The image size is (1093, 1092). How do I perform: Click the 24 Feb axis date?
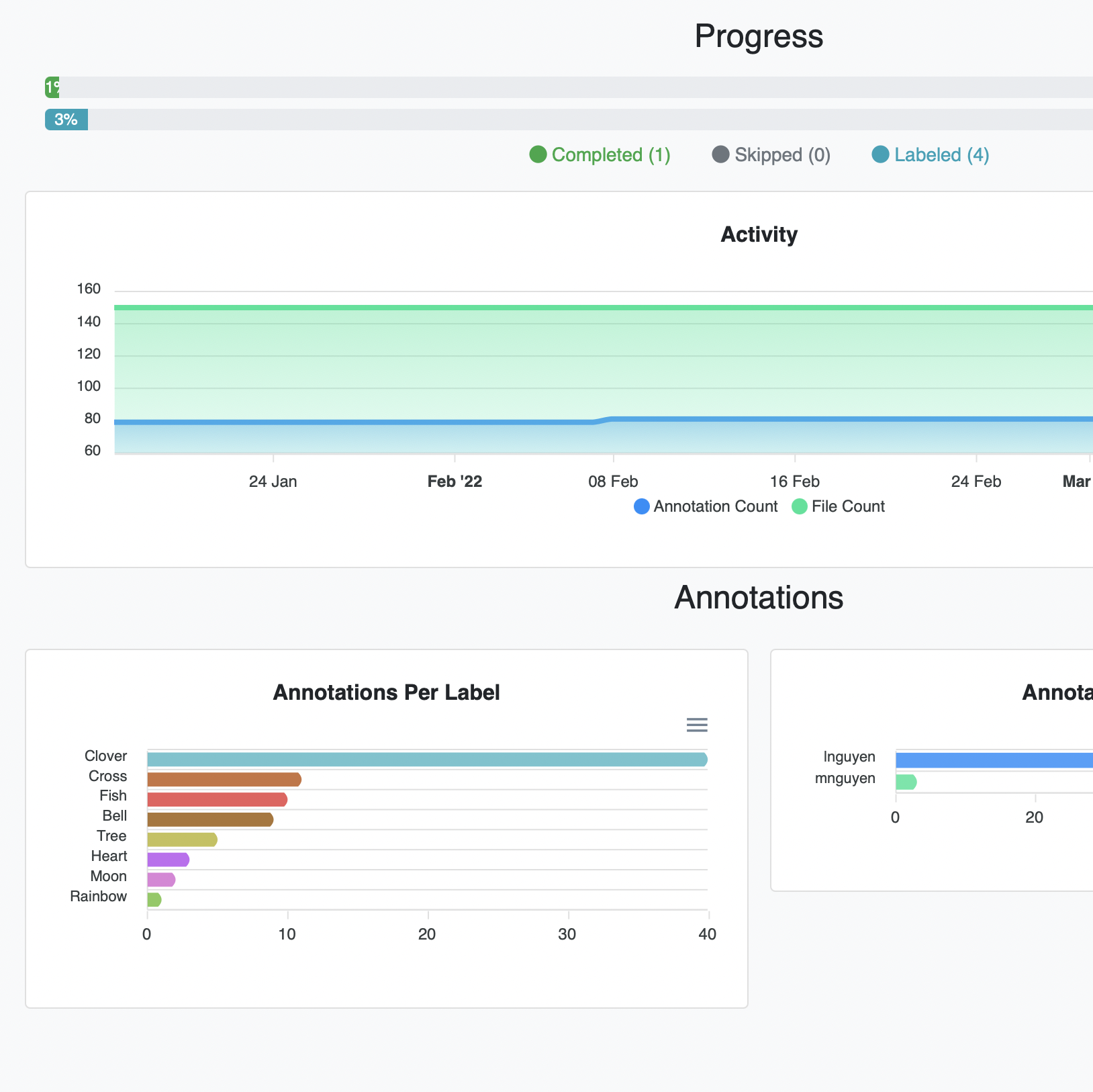(x=976, y=482)
